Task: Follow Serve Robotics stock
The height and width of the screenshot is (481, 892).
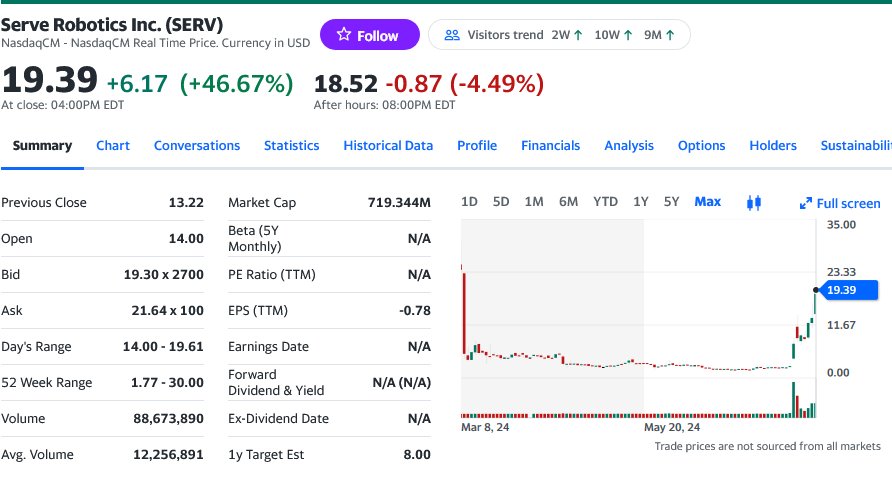Action: click(370, 35)
